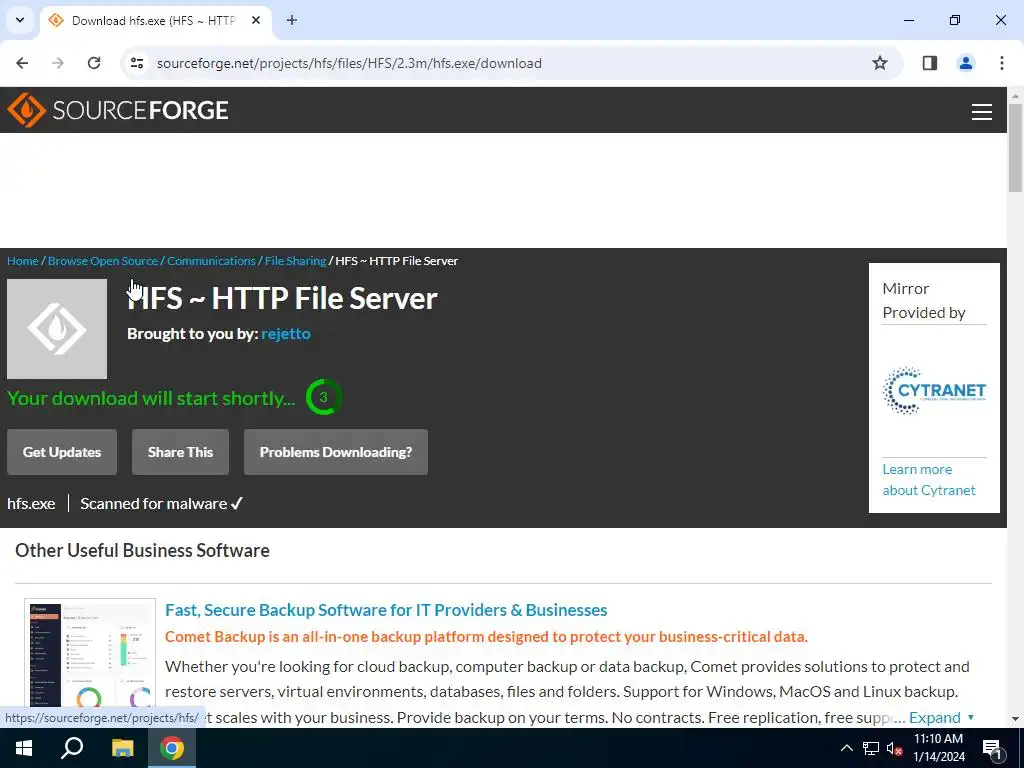
Task: Select the Download hfs.exe browser tab
Action: pos(155,20)
